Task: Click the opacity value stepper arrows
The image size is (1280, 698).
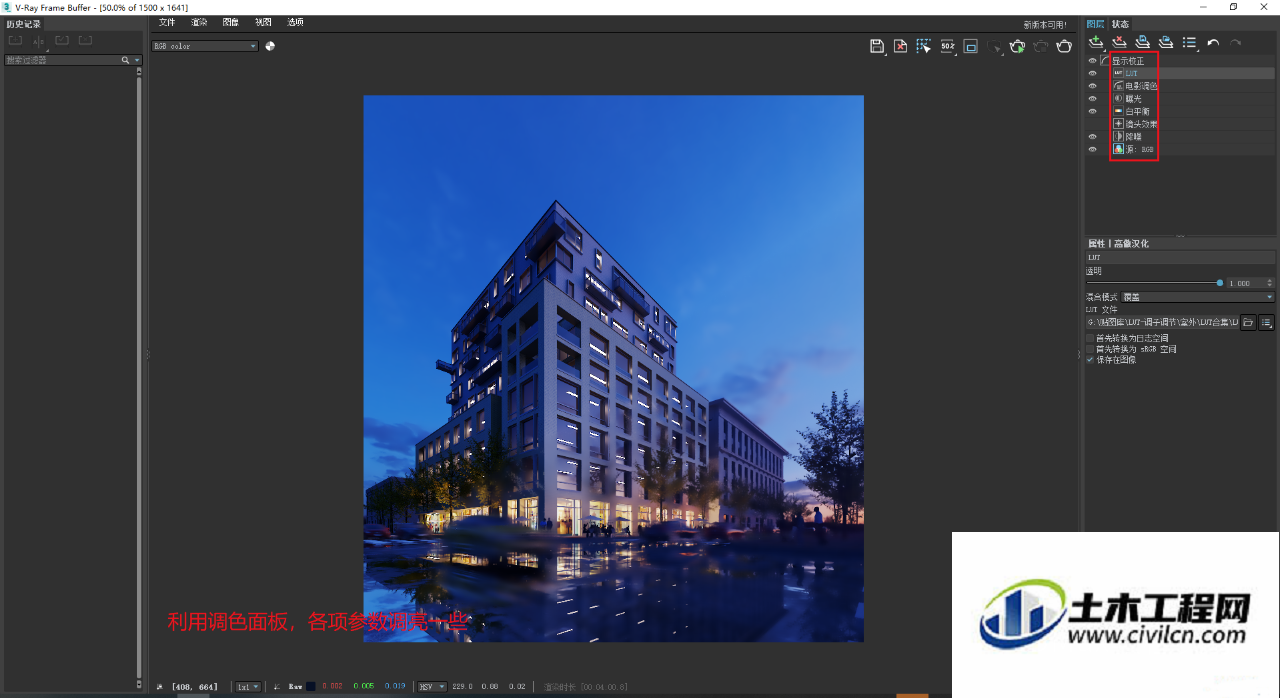Action: tap(1270, 283)
